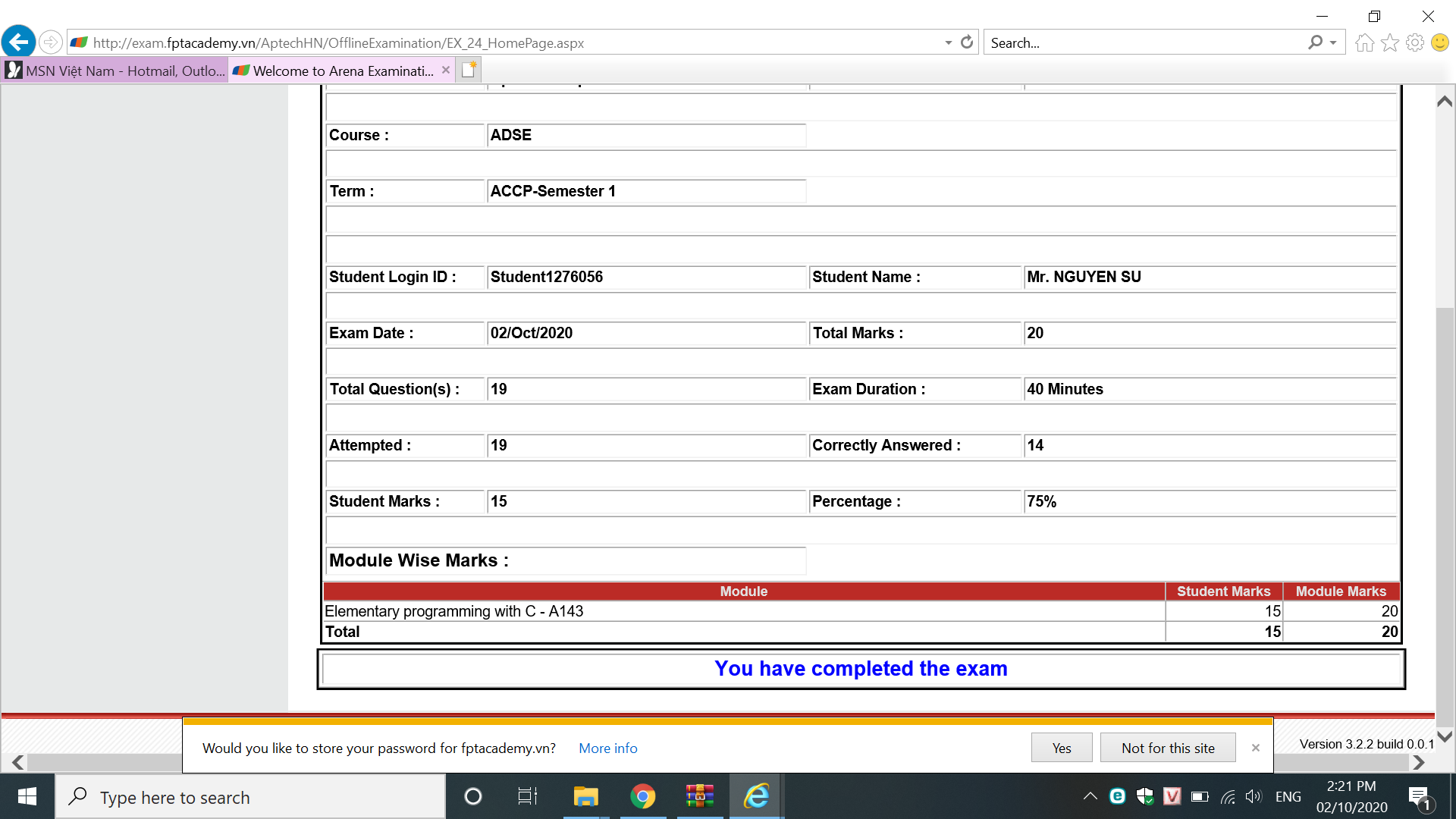Screen dimensions: 1456x819
Task: Close the Arena Examination tab
Action: (446, 71)
